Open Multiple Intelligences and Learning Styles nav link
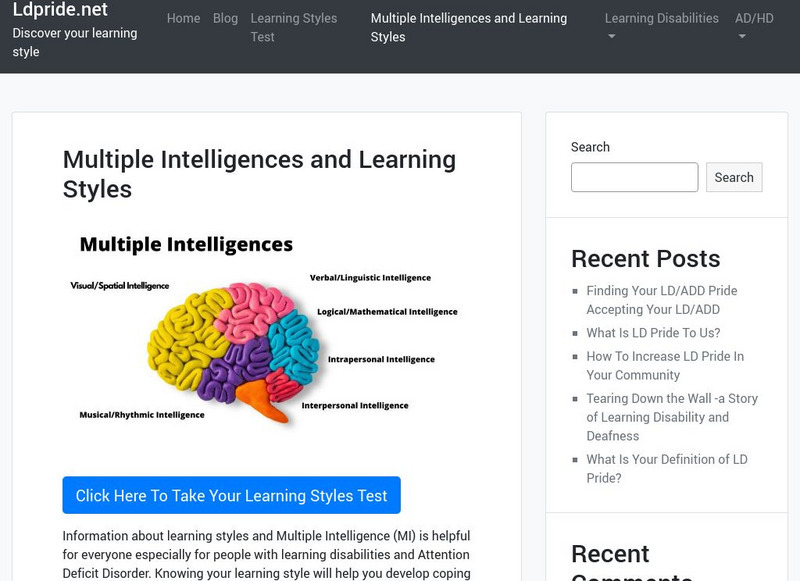Viewport: 800px width, 581px height. pos(468,27)
